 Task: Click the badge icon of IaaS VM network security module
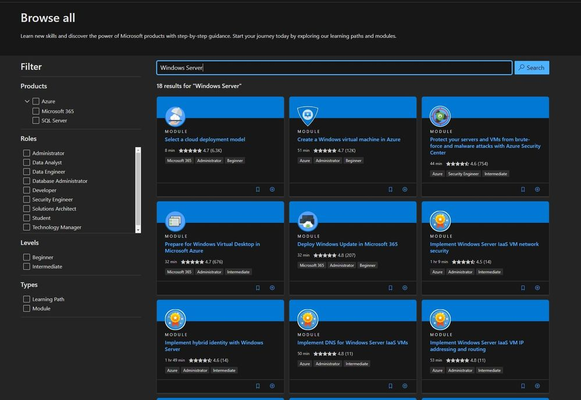tap(440, 221)
